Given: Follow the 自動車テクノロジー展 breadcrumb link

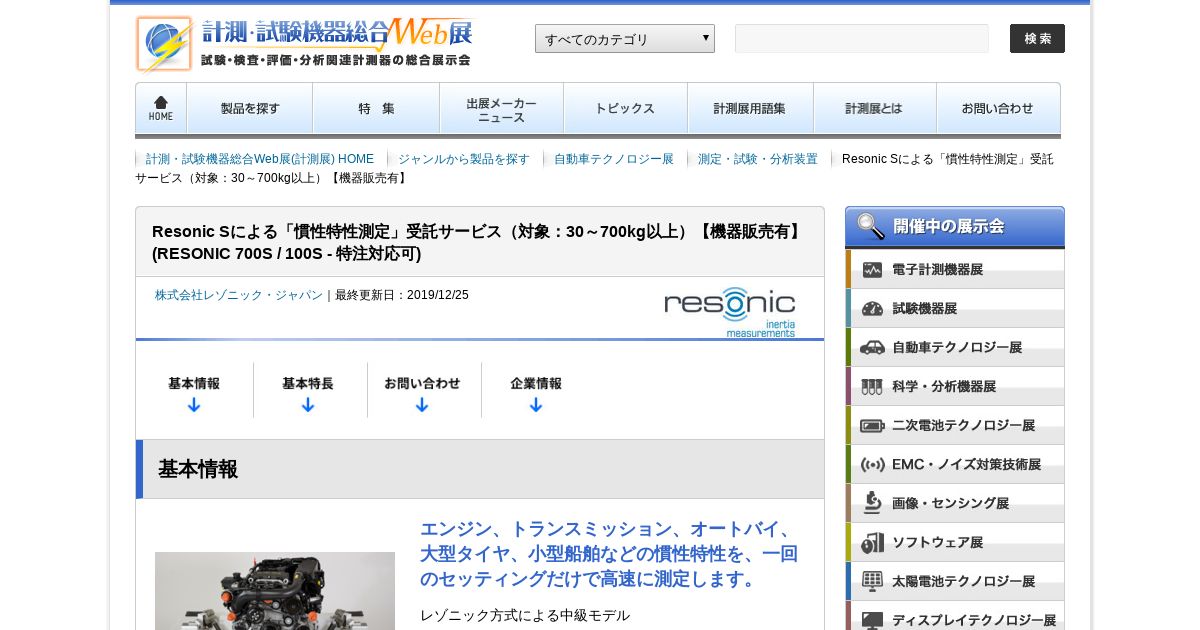Looking at the screenshot, I should click(614, 159).
